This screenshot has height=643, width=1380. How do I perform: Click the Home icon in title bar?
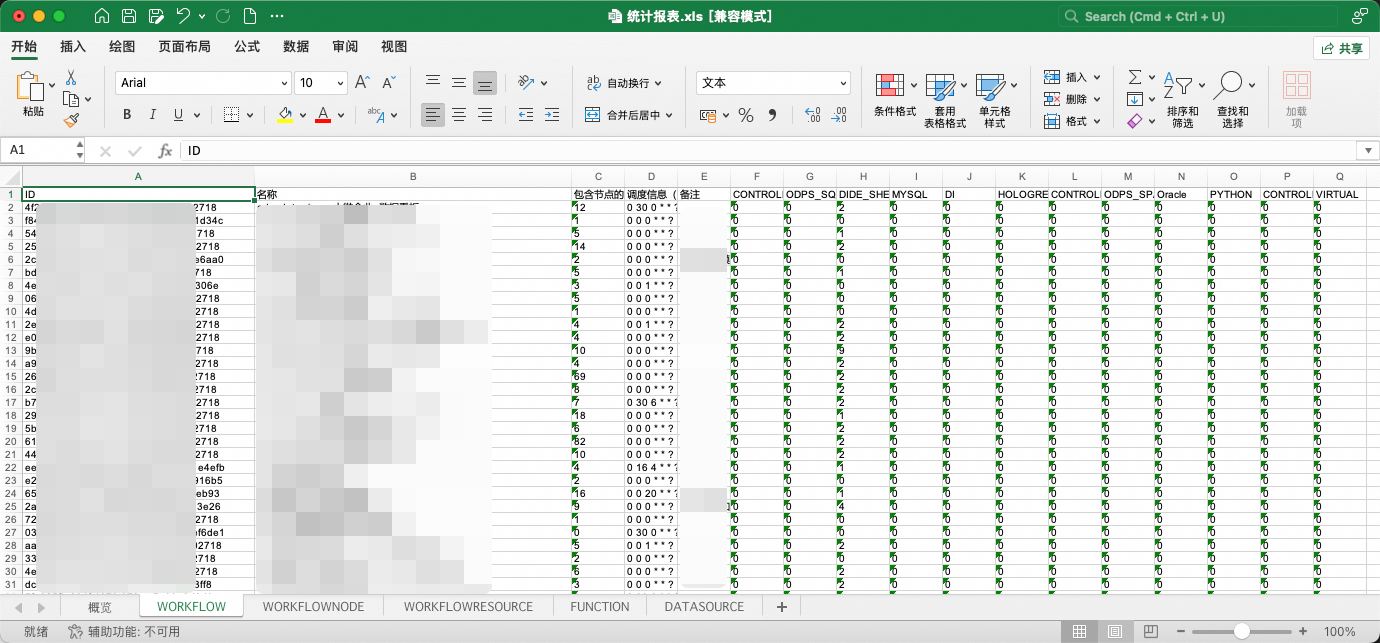click(x=102, y=16)
